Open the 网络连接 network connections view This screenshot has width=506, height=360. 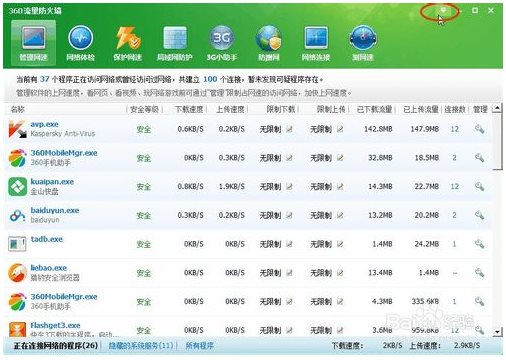point(316,42)
